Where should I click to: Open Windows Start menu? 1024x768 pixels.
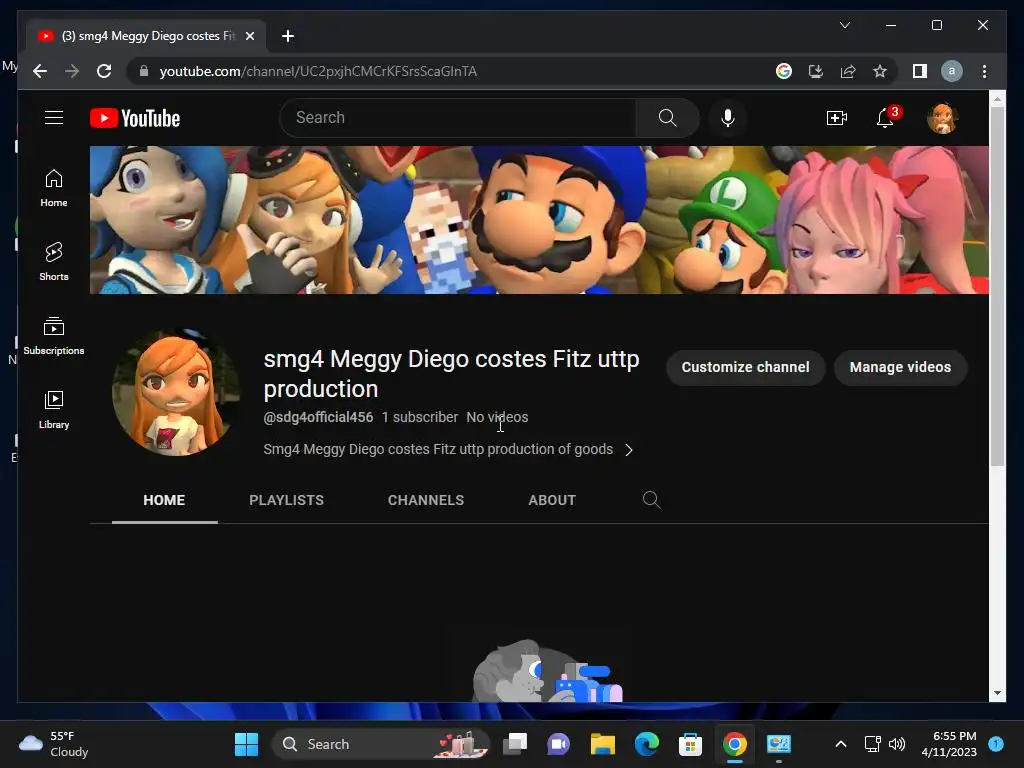[246, 744]
